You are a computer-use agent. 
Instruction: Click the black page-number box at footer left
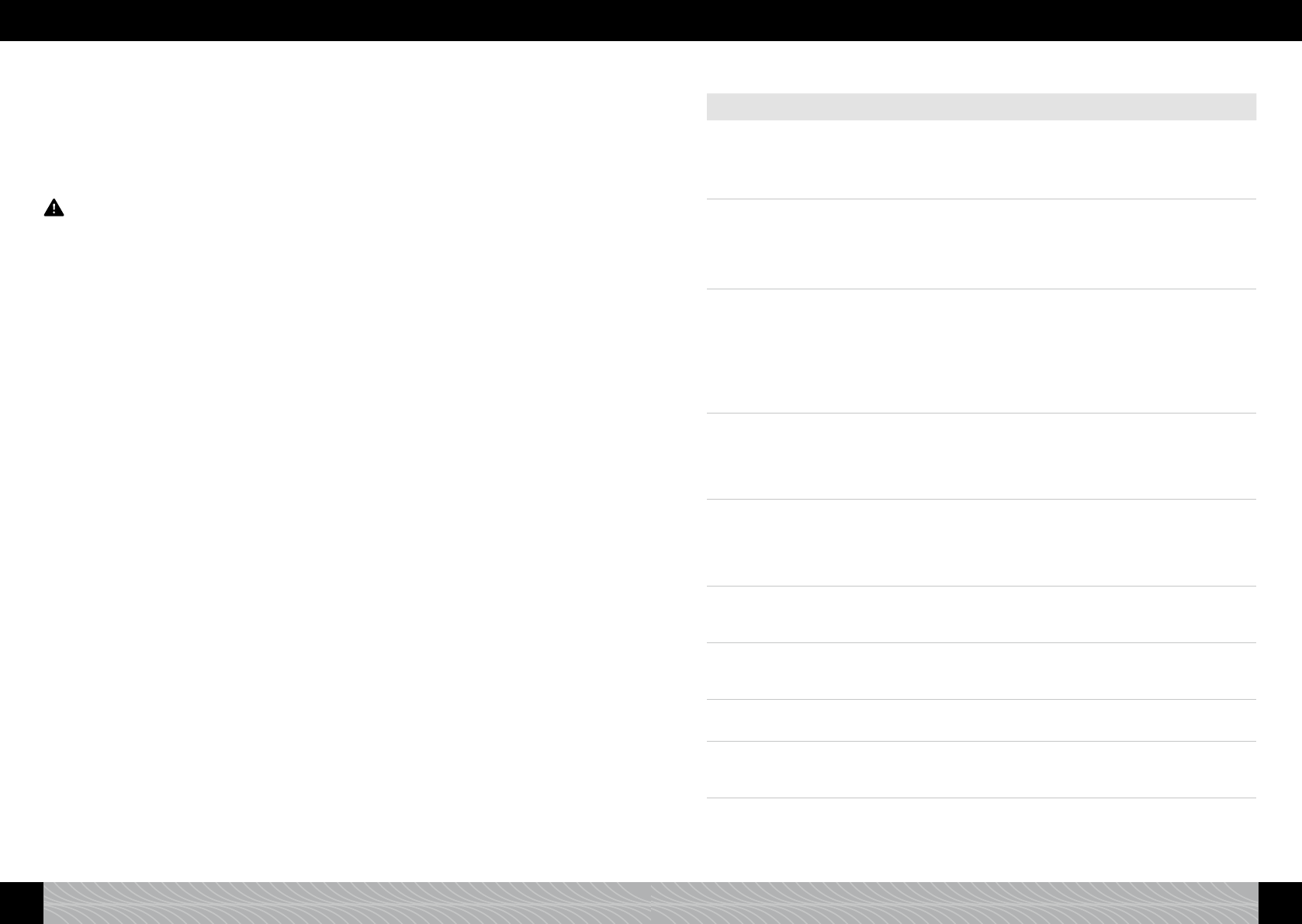(22, 903)
